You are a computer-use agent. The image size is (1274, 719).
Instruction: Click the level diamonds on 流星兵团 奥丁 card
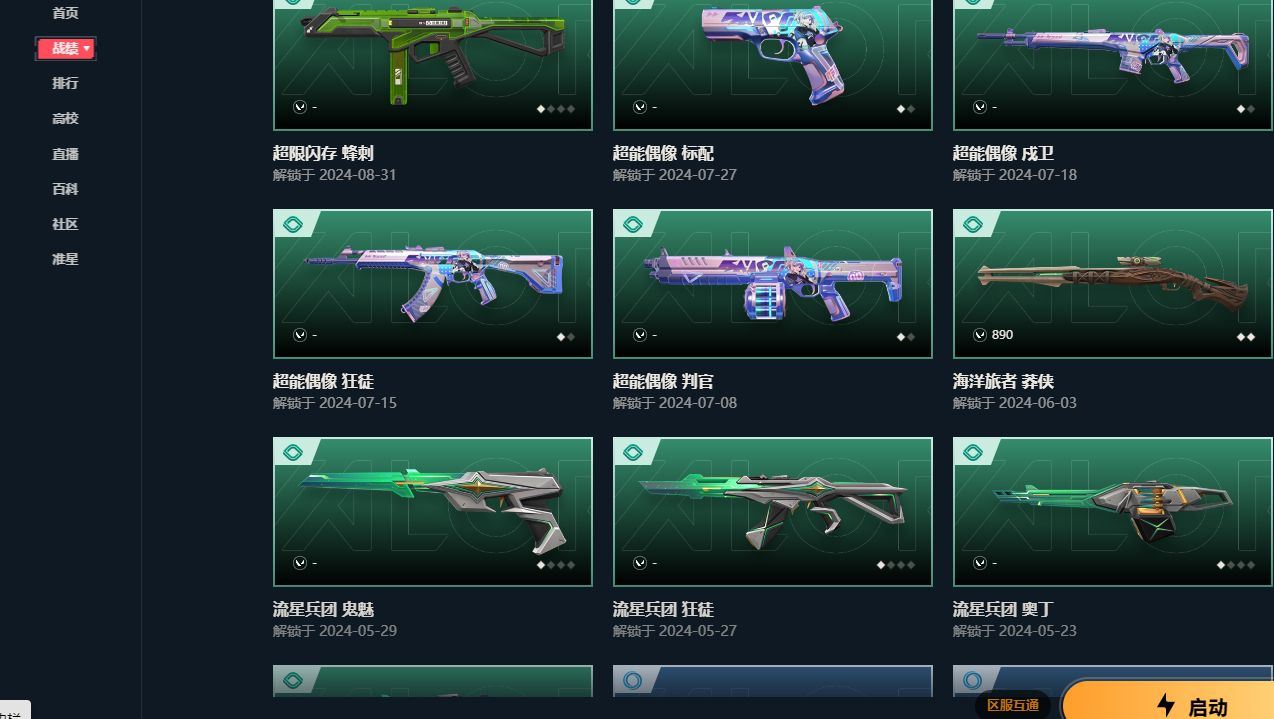pos(1235,565)
